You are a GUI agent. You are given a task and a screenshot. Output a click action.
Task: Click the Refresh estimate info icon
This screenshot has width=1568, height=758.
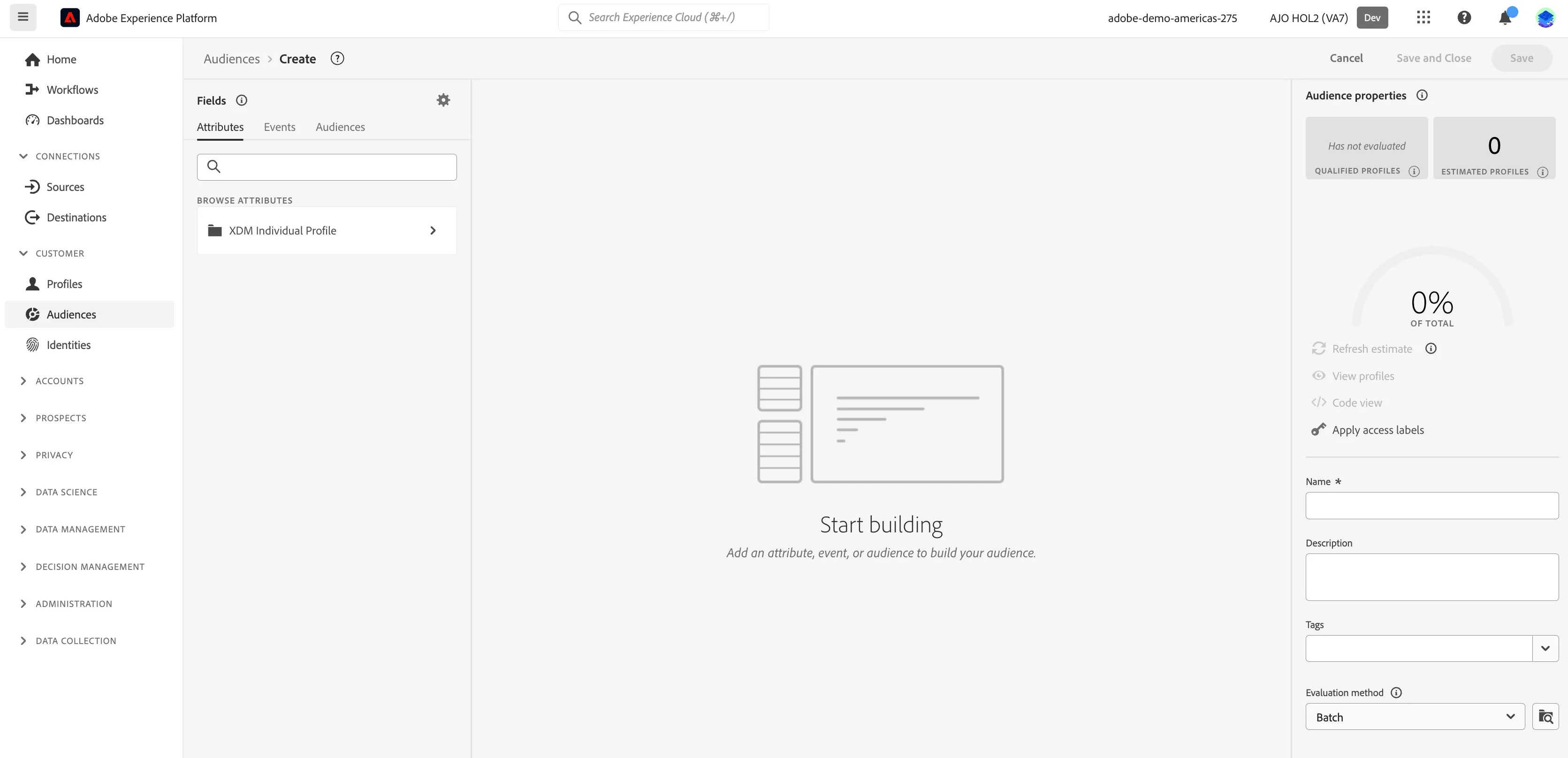1431,349
